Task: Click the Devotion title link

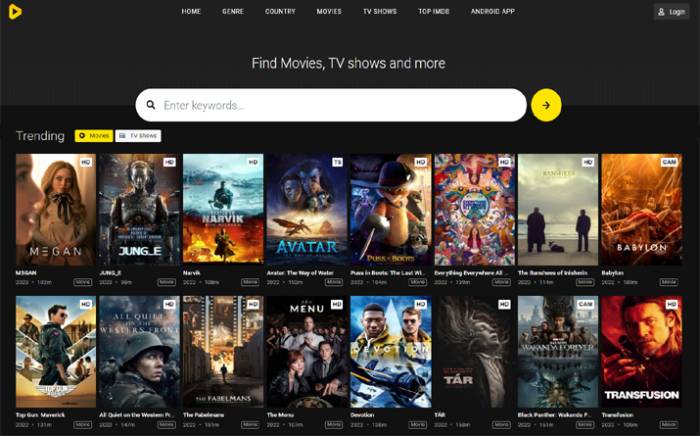Action: (x=362, y=415)
